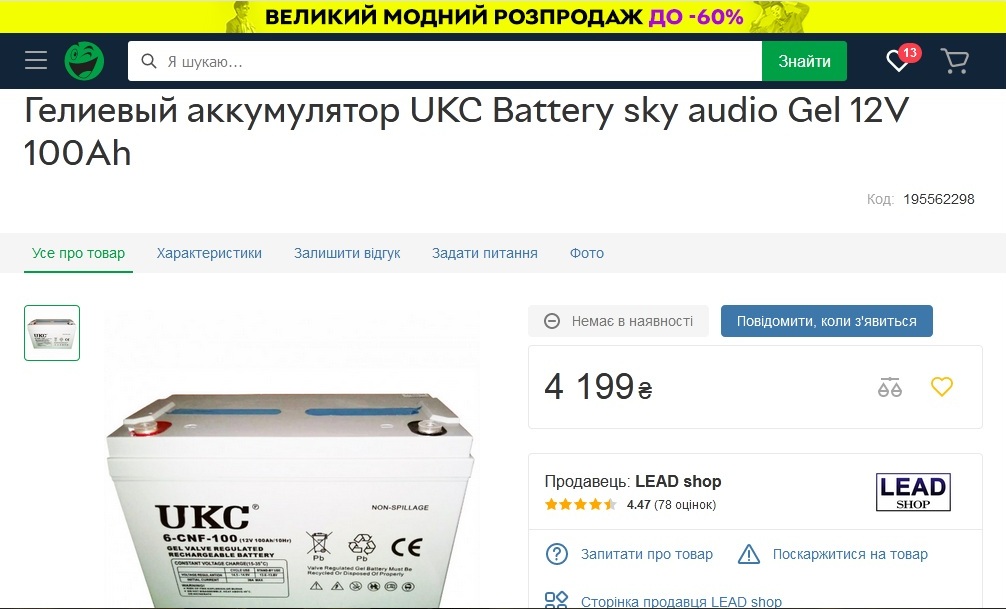Select the Фото tab
The height and width of the screenshot is (609, 1006).
coord(586,253)
